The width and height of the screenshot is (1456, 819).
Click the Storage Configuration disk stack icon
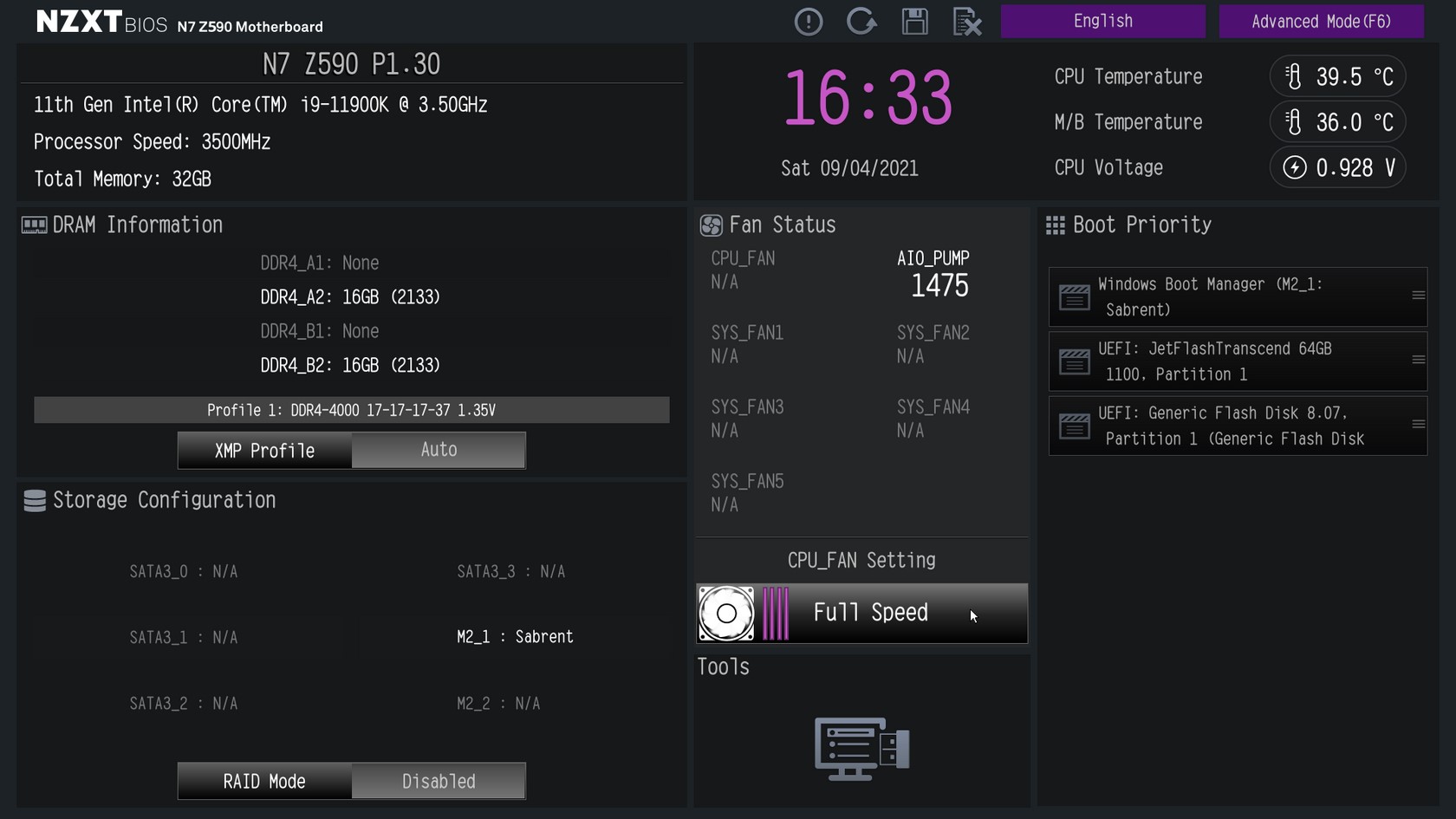pos(35,501)
